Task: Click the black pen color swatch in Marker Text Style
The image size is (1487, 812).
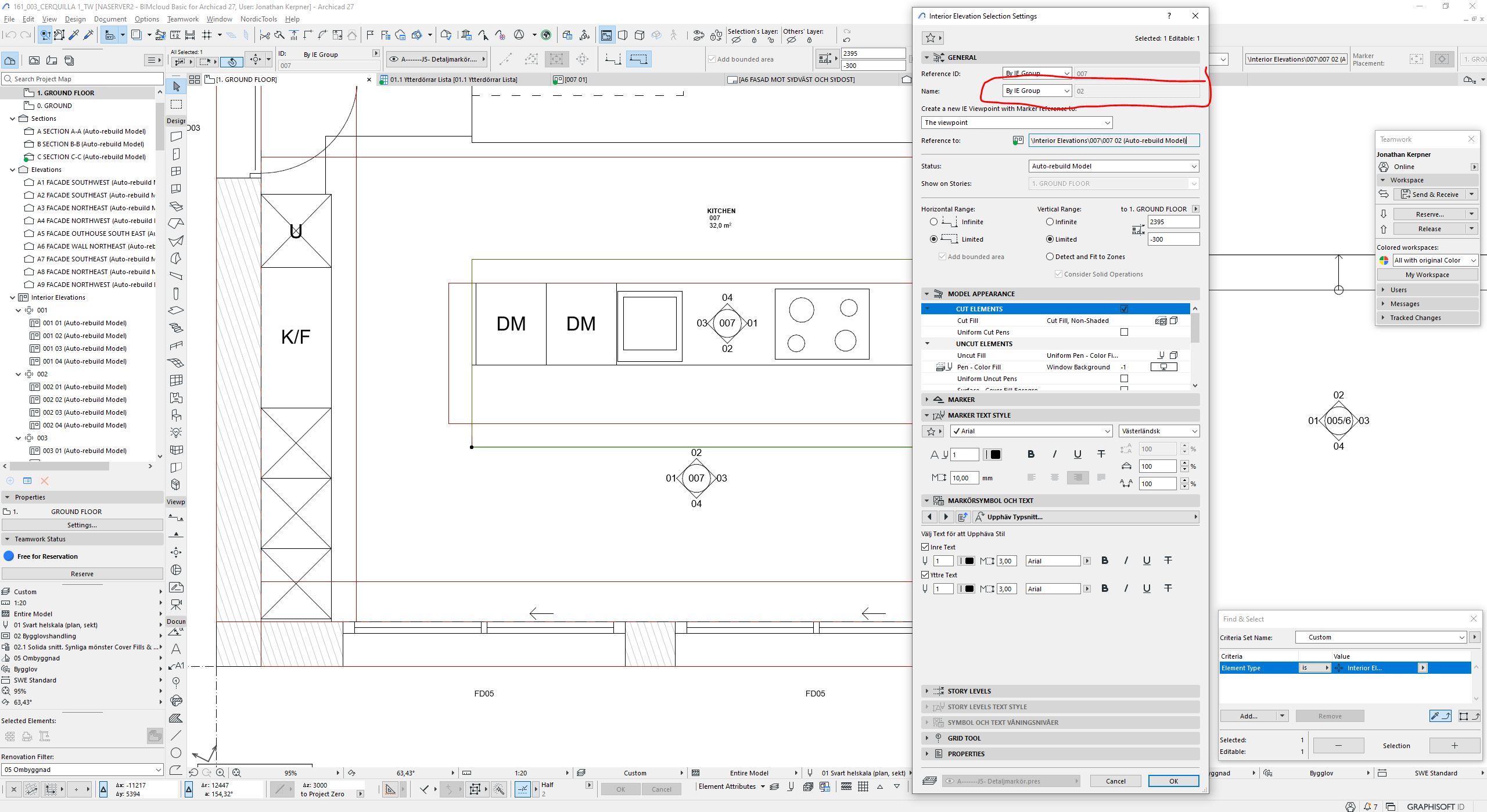Action: click(995, 455)
